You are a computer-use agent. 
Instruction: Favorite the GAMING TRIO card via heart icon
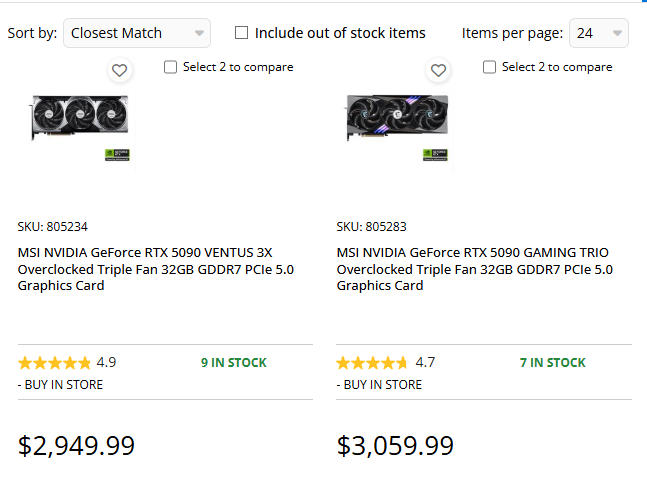(x=438, y=70)
